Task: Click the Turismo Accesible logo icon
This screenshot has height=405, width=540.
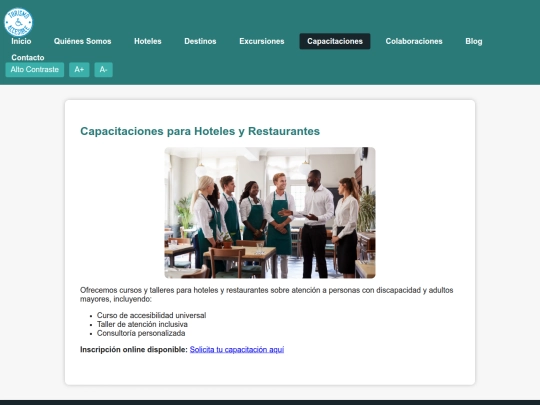Action: [18, 22]
